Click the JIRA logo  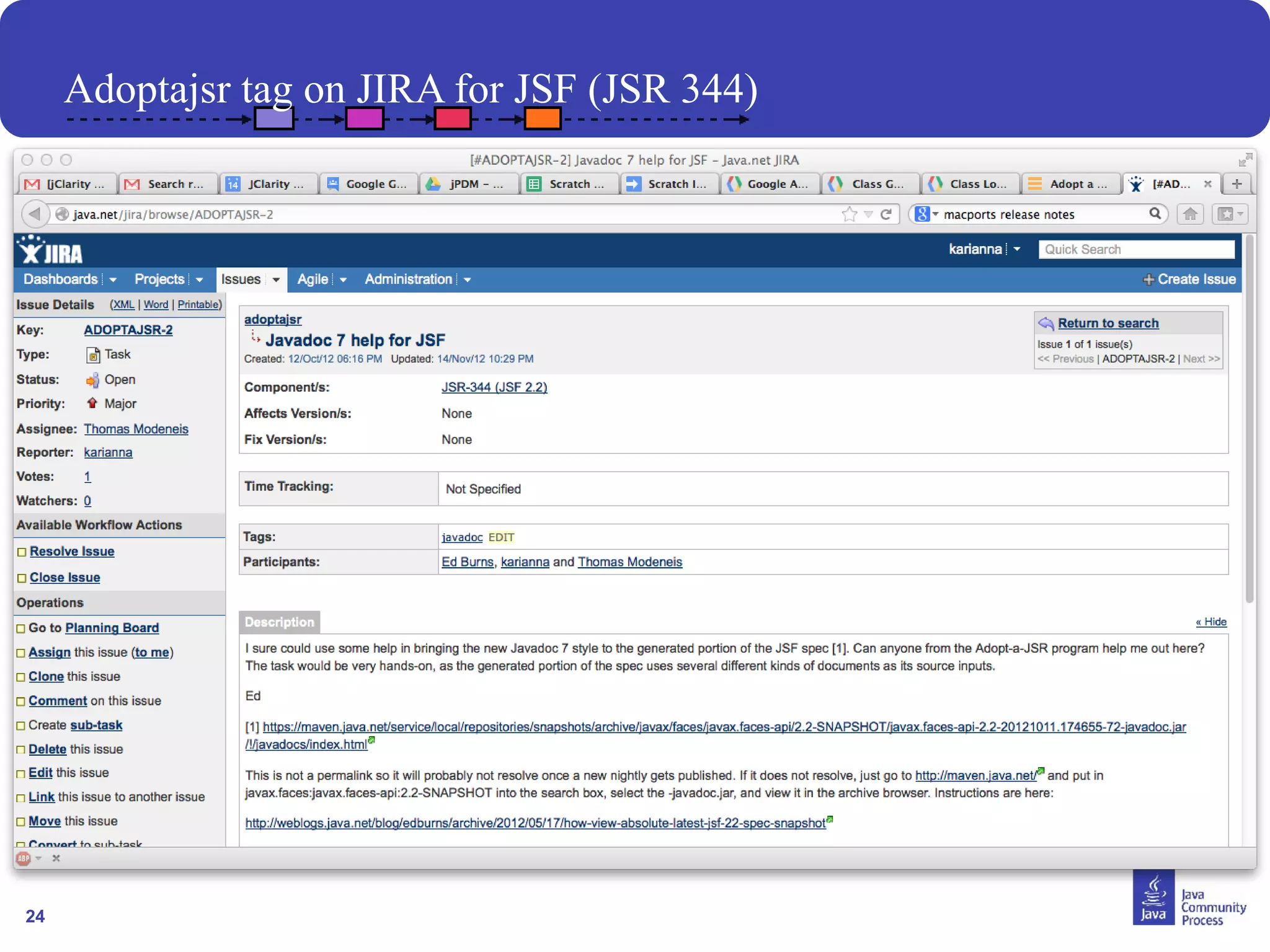click(x=50, y=250)
